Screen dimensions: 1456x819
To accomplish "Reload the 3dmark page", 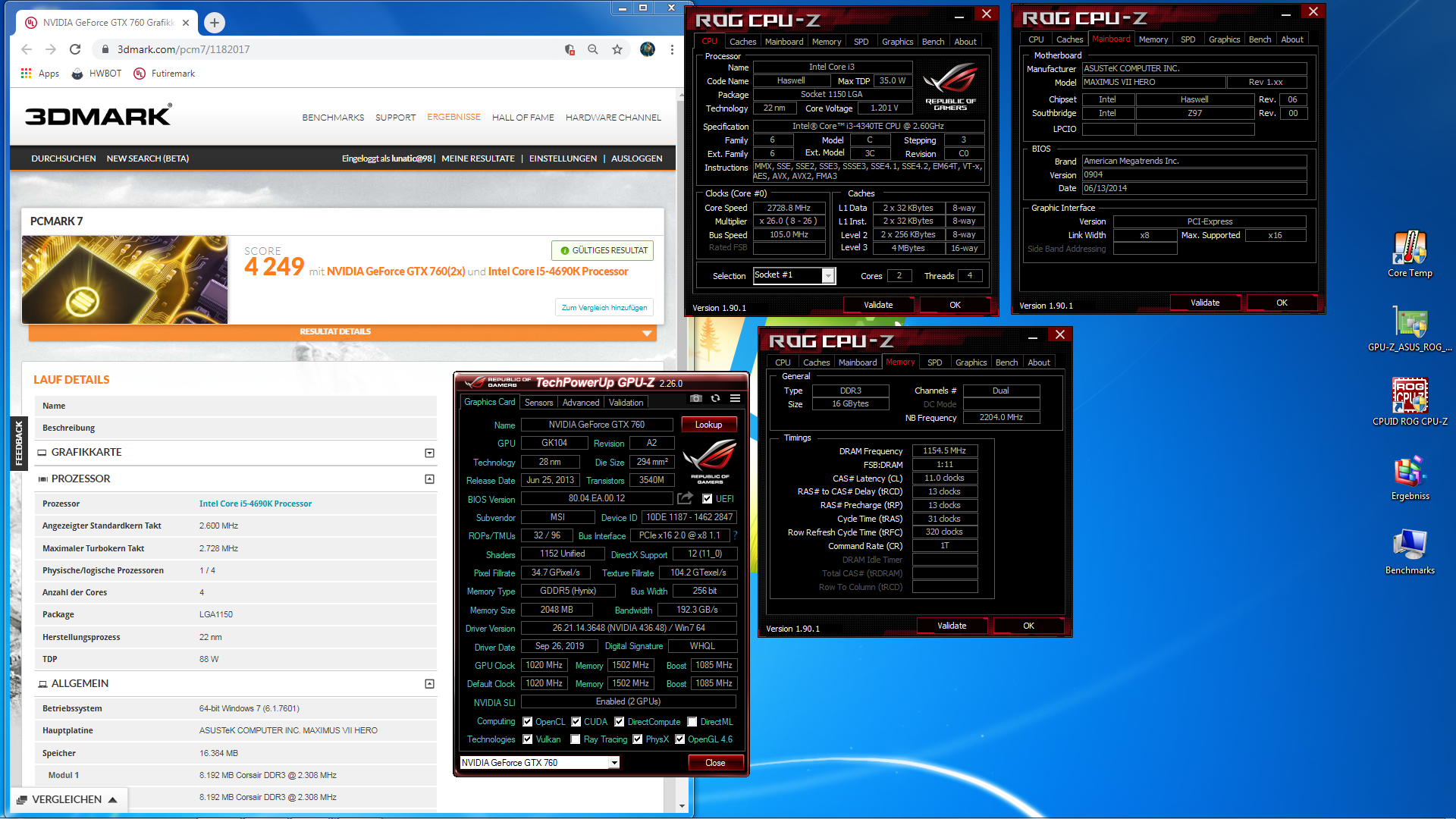I will pyautogui.click(x=75, y=49).
